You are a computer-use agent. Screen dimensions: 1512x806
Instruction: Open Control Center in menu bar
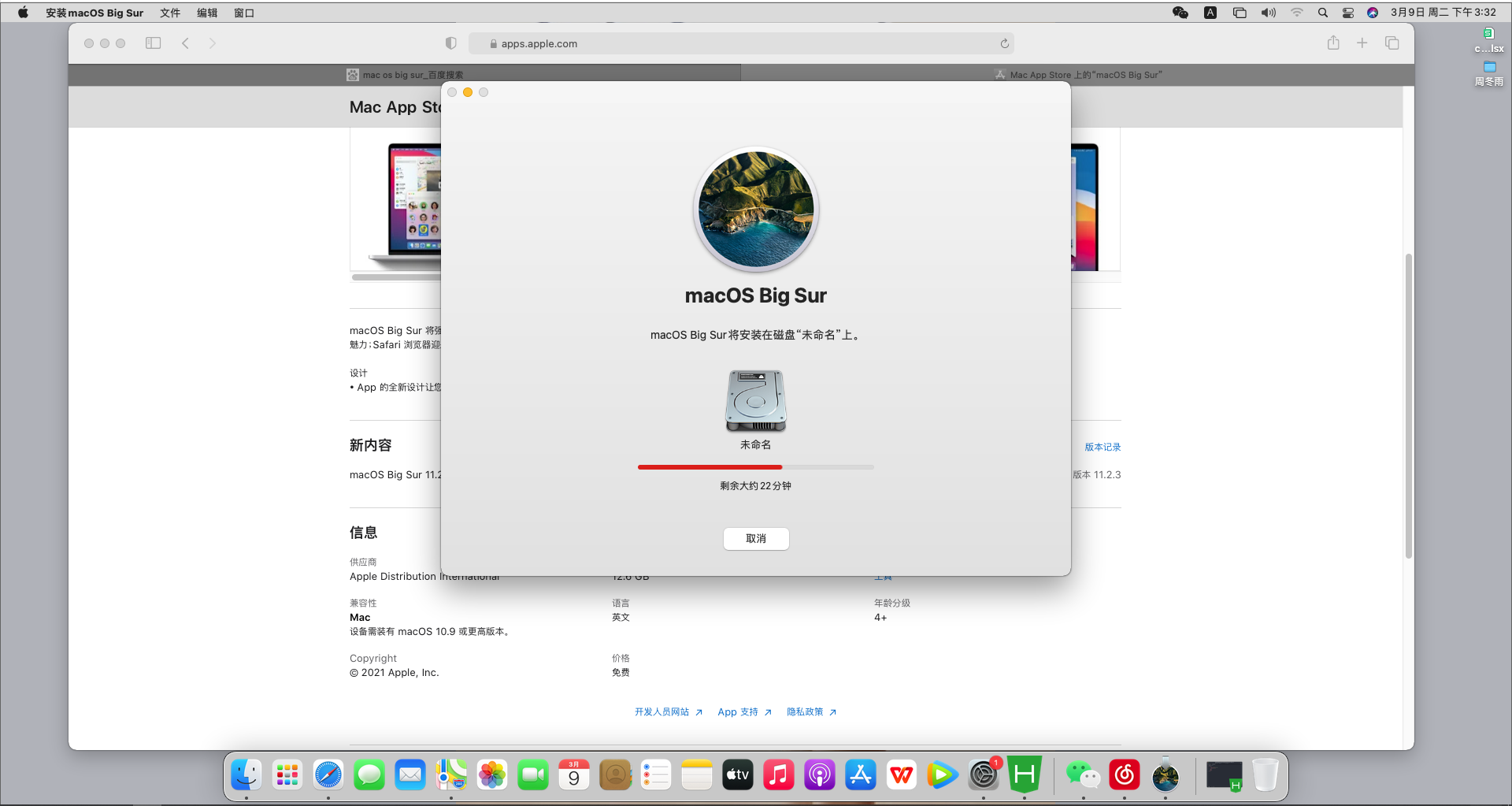[x=1348, y=13]
